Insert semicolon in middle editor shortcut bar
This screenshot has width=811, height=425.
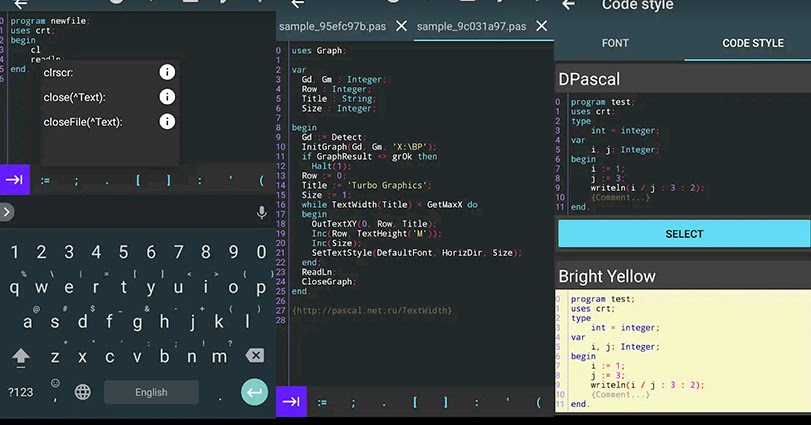(x=353, y=402)
